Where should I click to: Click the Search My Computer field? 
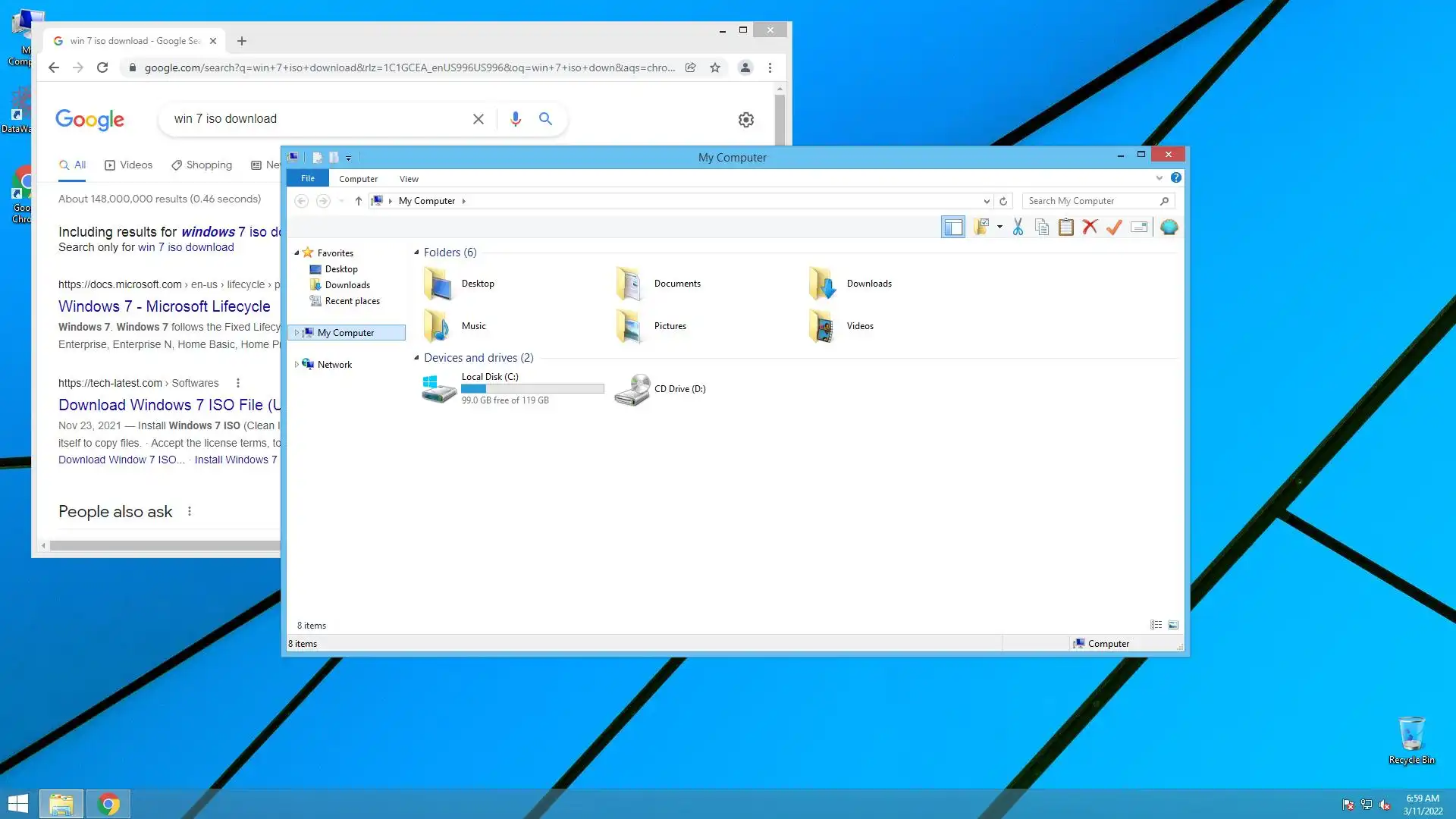[x=1090, y=201]
